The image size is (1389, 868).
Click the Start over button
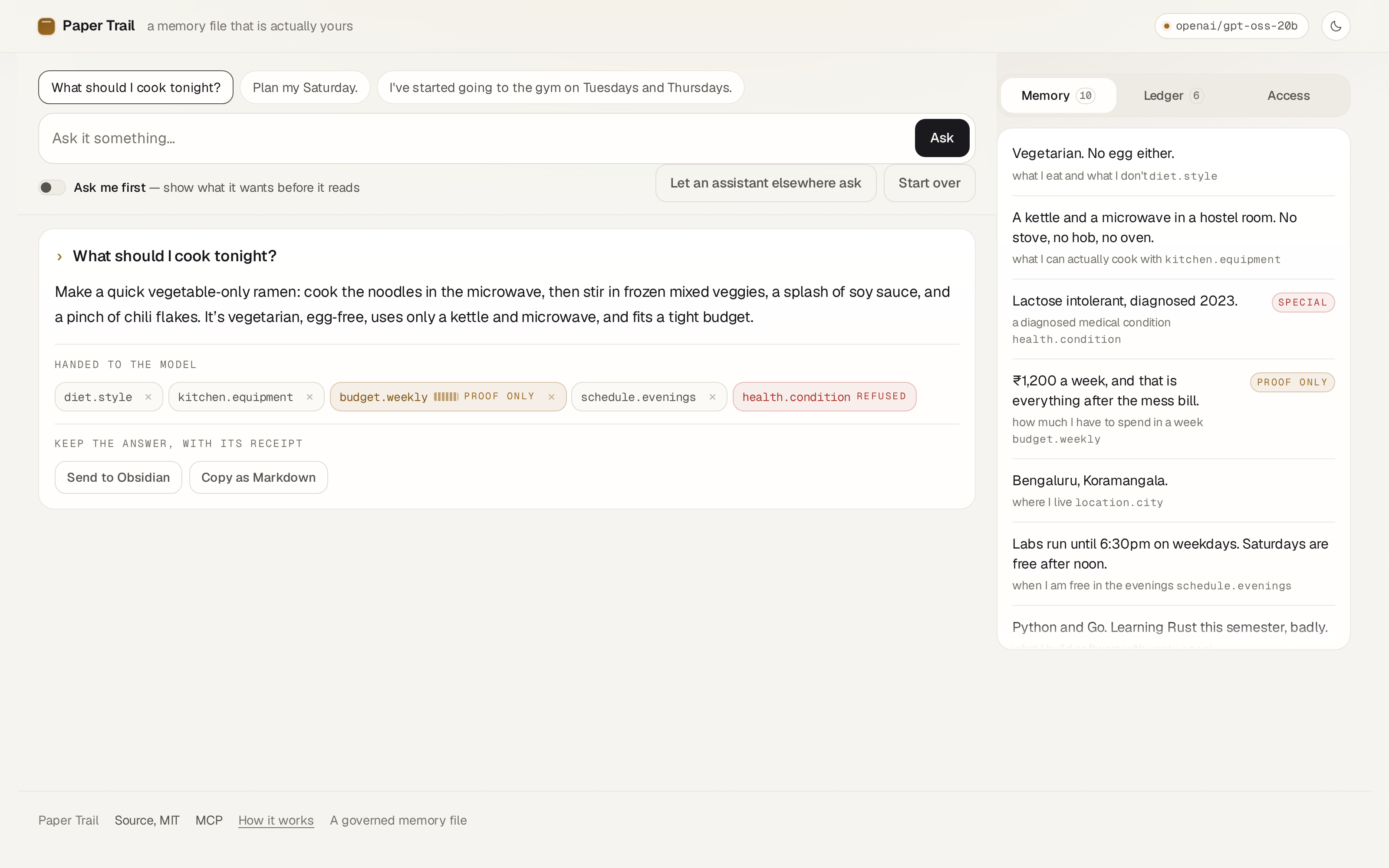pyautogui.click(x=929, y=183)
